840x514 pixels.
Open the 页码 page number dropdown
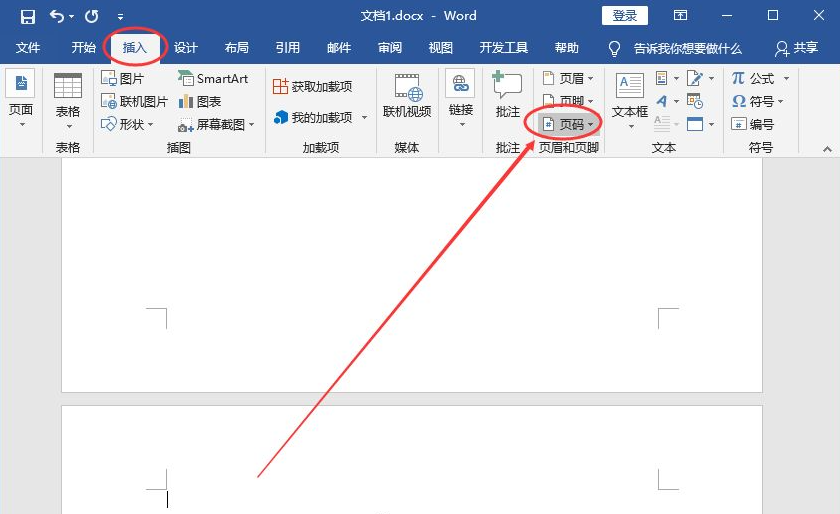coord(568,124)
